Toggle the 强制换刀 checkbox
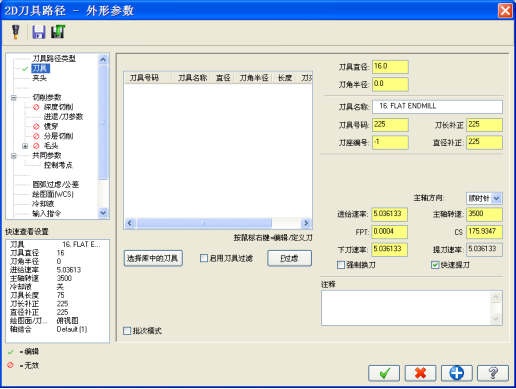This screenshot has height=389, width=516. pos(341,265)
